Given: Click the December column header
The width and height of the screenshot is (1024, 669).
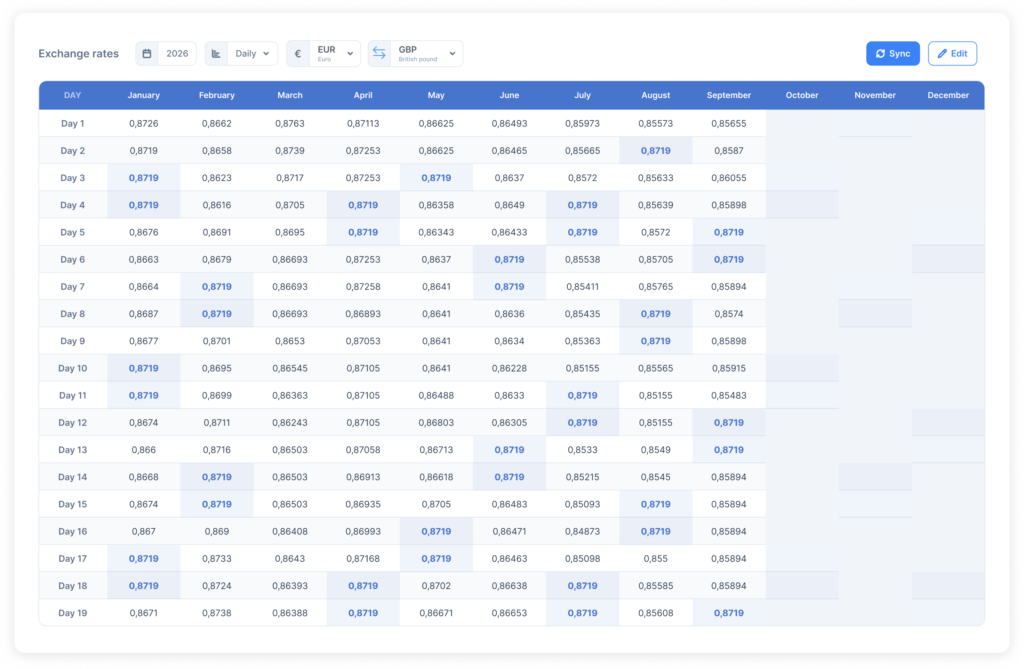Looking at the screenshot, I should [x=948, y=95].
